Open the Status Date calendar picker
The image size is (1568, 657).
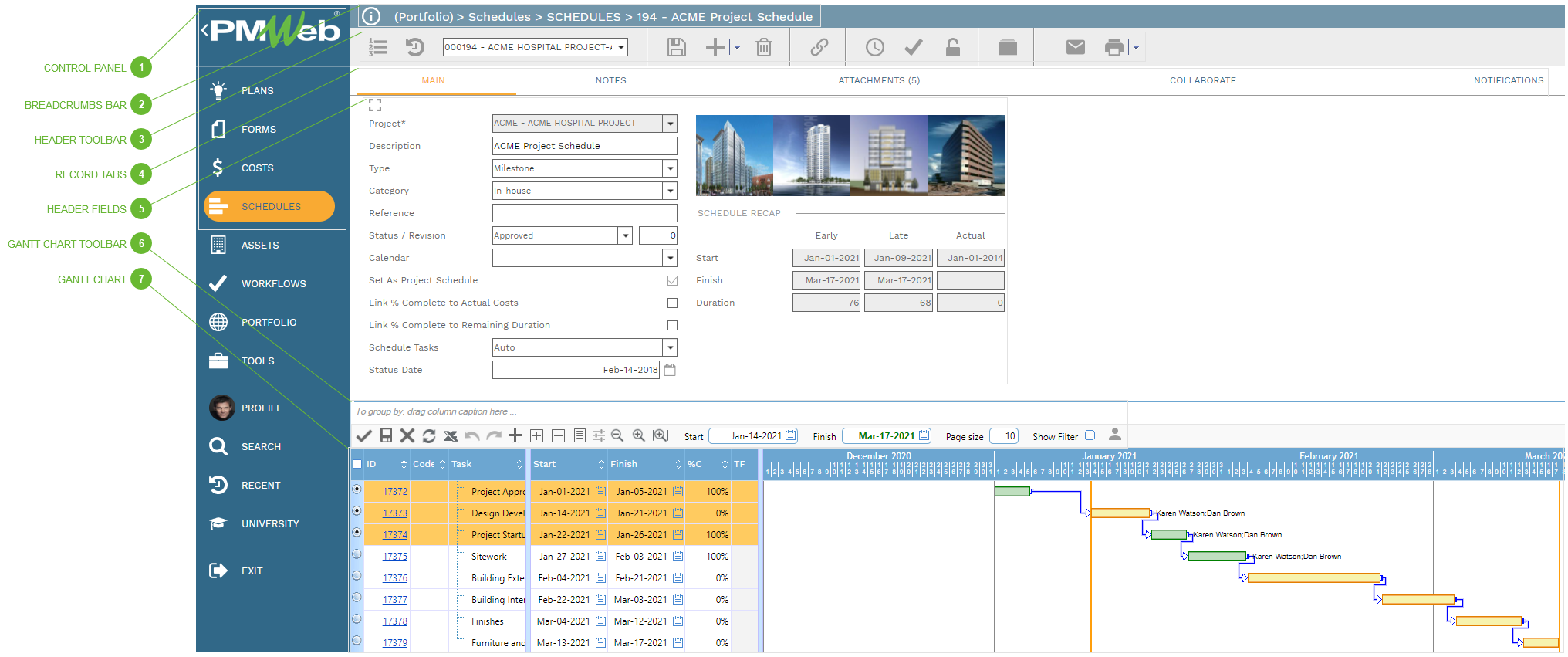[670, 370]
